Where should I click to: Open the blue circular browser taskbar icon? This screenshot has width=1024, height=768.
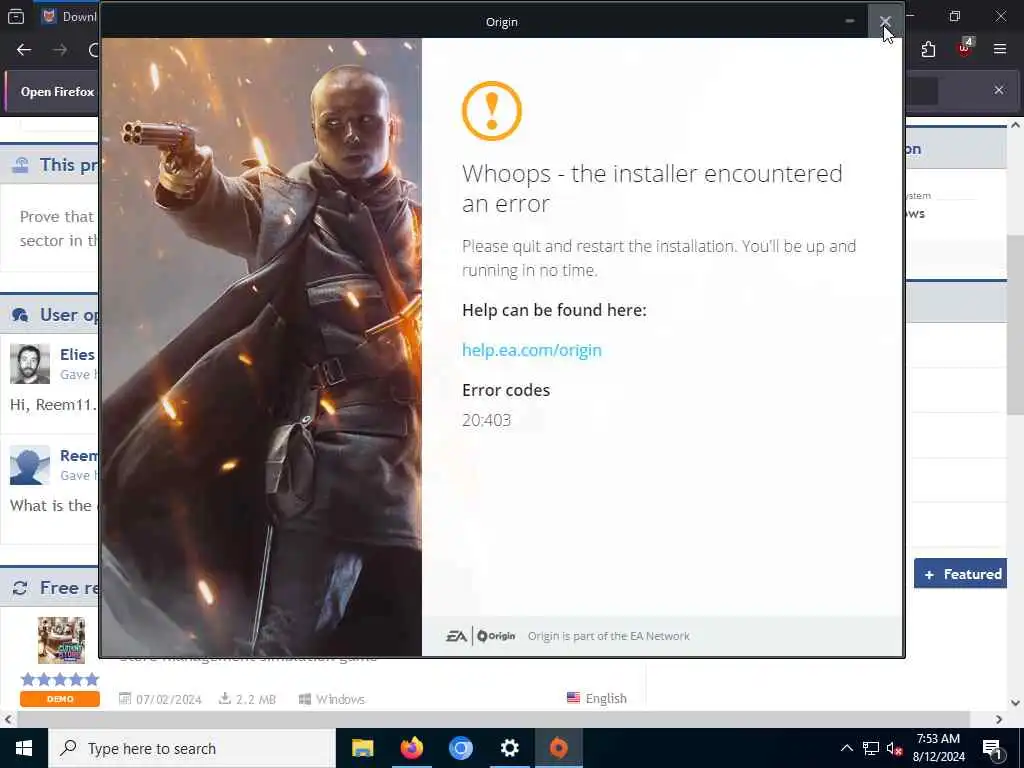tap(460, 748)
